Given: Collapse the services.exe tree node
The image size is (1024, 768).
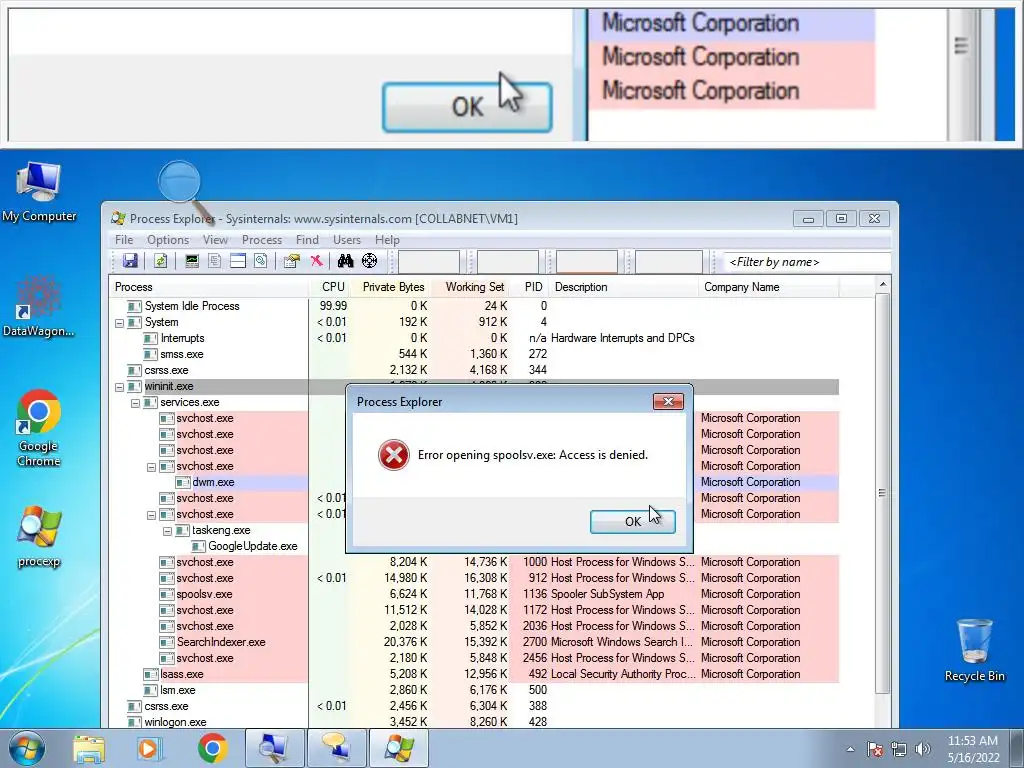Looking at the screenshot, I should pyautogui.click(x=135, y=403).
